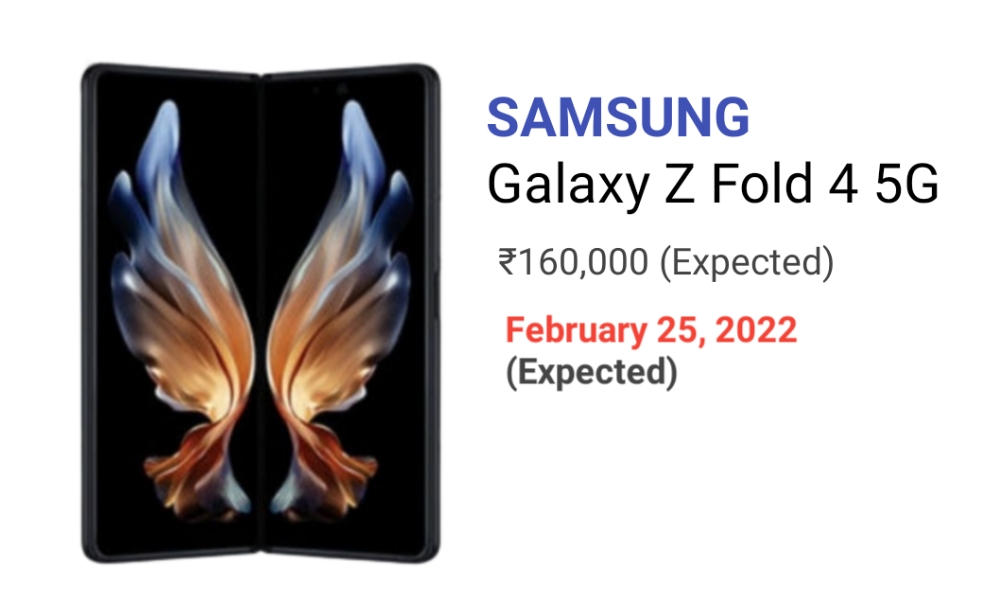
Task: Click the word February in red text
Action: pos(577,332)
